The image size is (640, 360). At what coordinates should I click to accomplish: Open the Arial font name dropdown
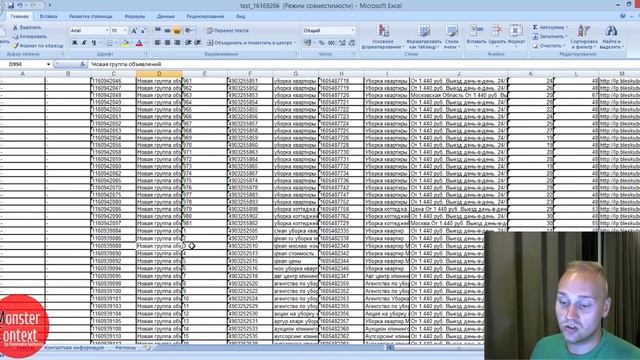(107, 31)
